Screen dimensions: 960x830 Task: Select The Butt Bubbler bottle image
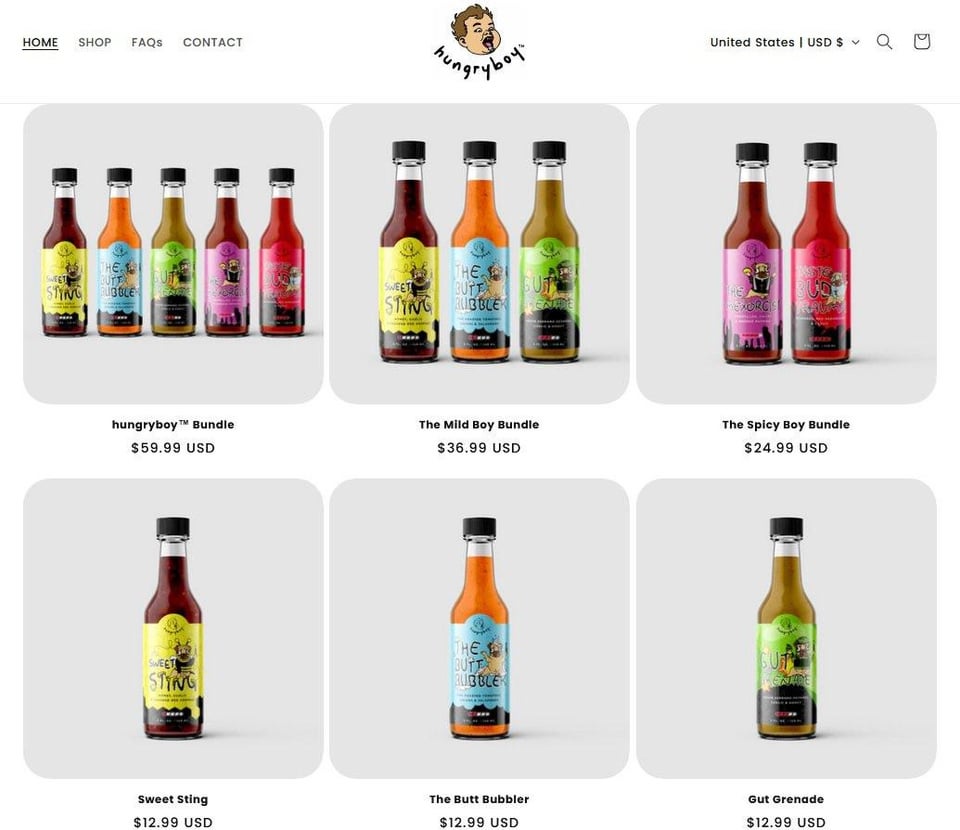(479, 629)
